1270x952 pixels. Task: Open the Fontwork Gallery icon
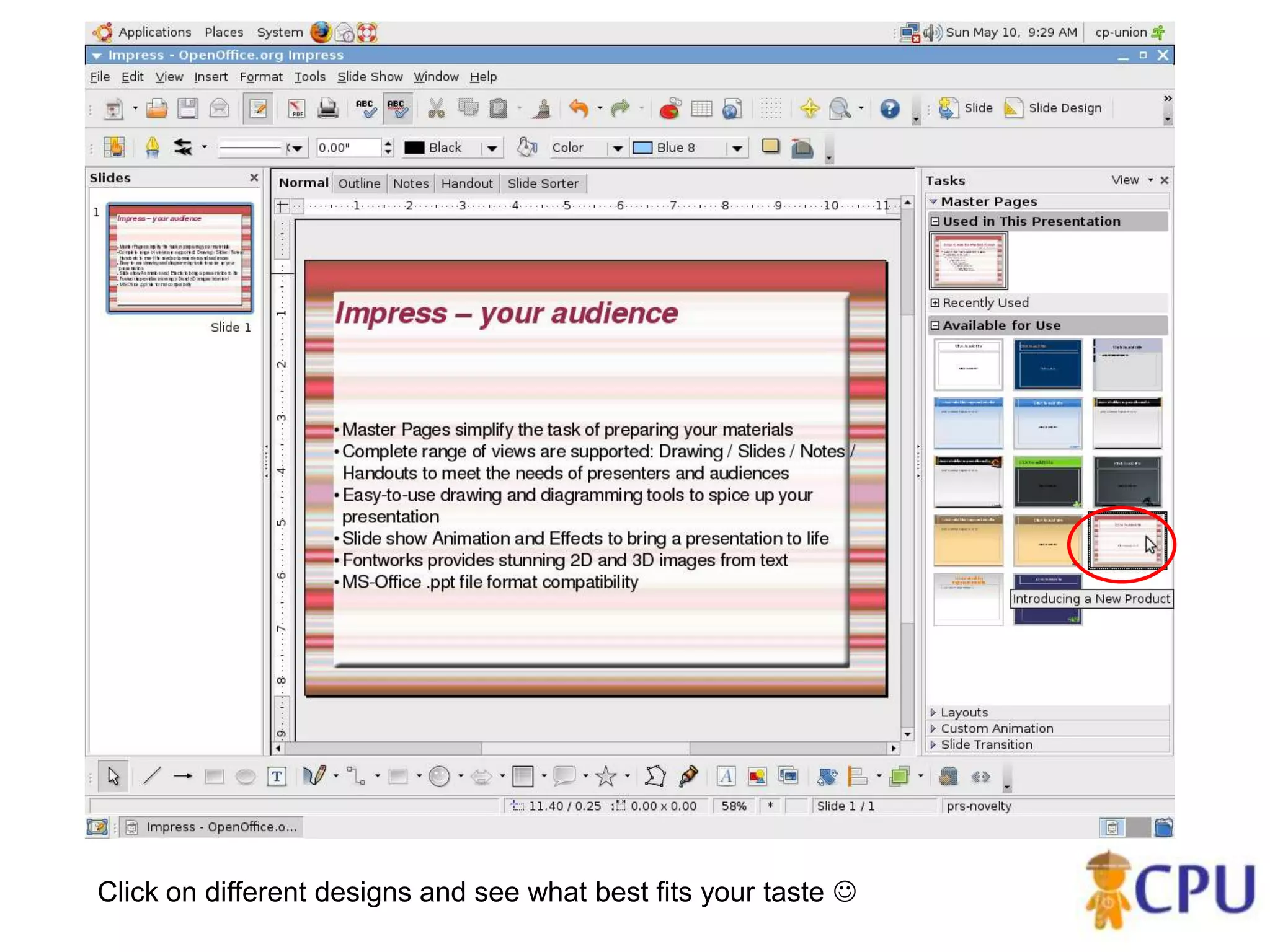point(726,776)
